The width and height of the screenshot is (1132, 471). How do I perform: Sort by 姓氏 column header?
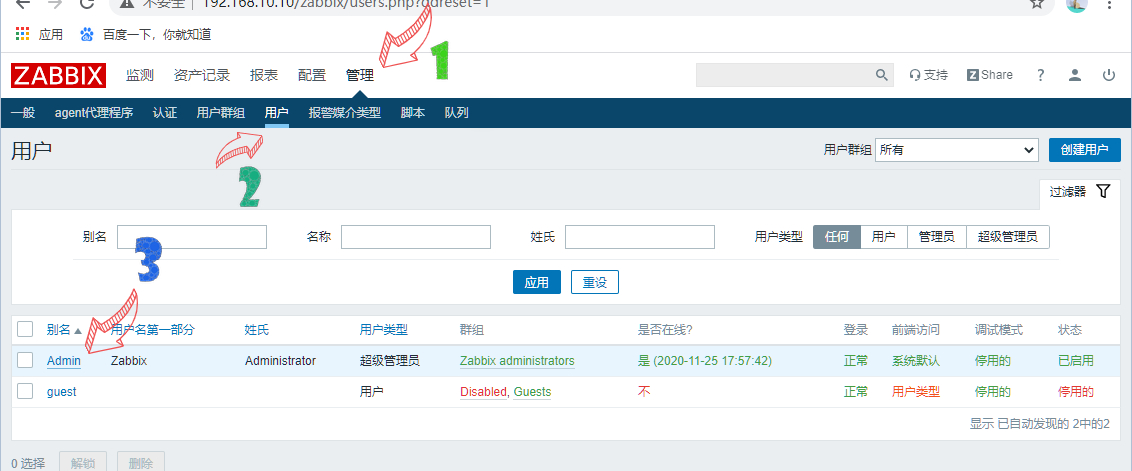[256, 329]
